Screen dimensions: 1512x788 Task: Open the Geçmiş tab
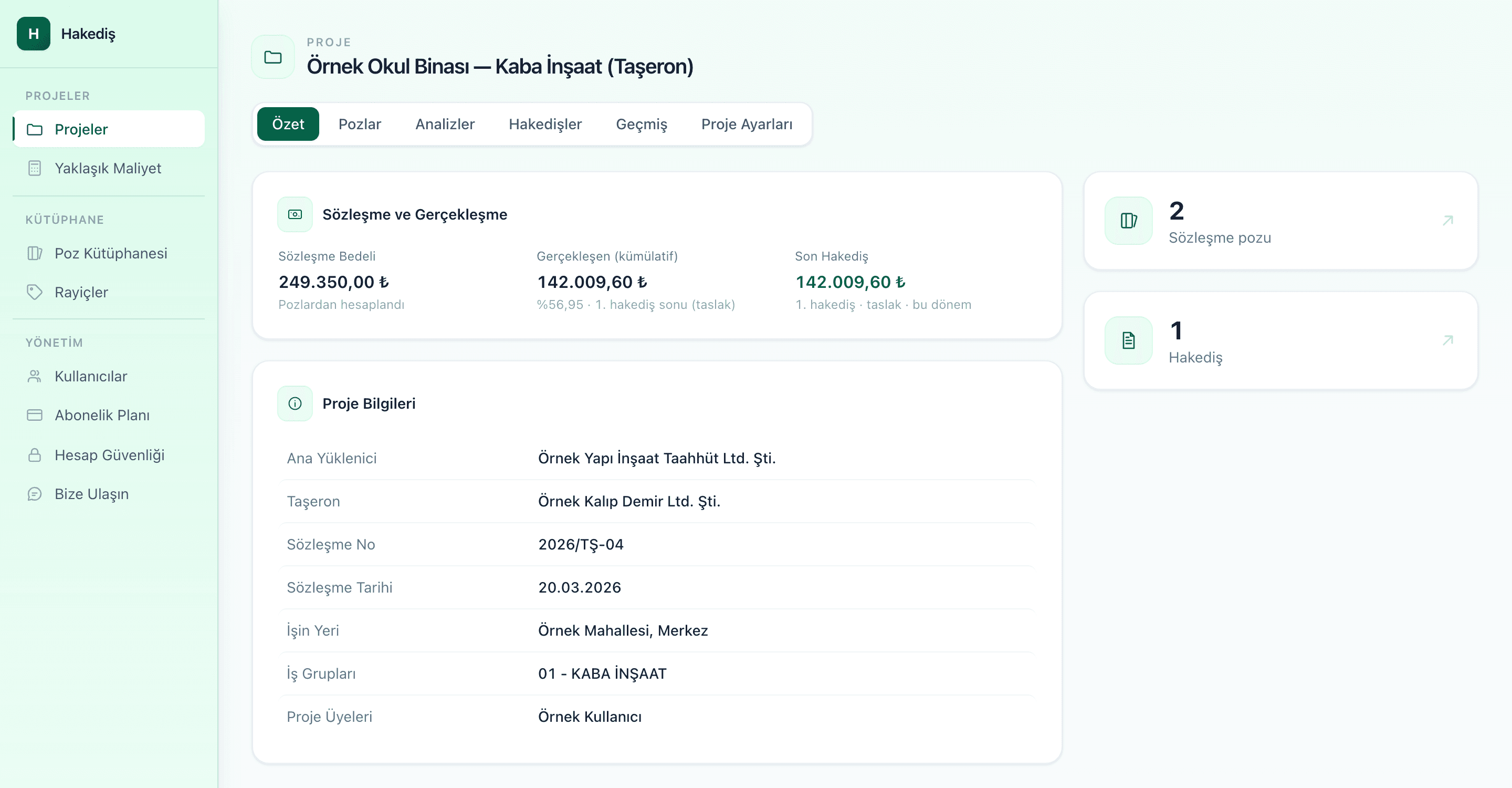pyautogui.click(x=642, y=124)
